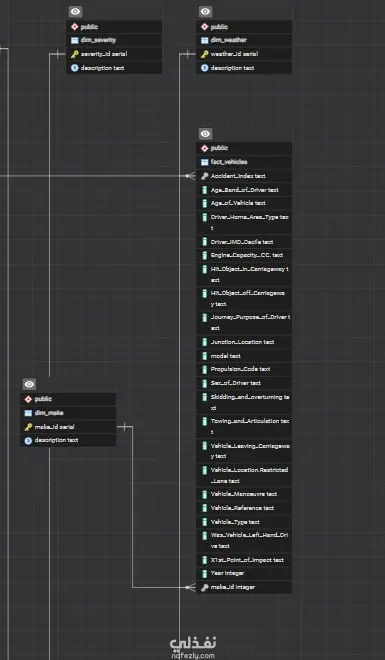Click the Accident_Index foreign key icon
The width and height of the screenshot is (385, 660).
click(x=204, y=176)
